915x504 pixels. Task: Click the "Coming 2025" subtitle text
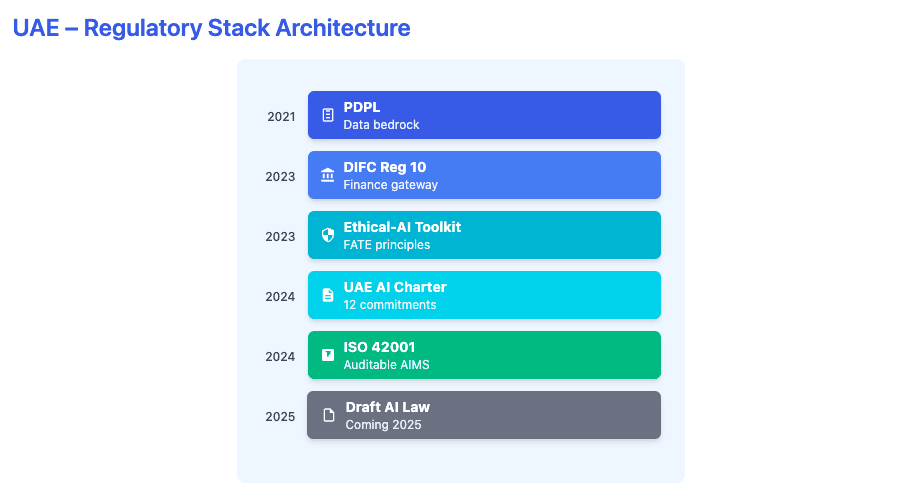pos(383,425)
